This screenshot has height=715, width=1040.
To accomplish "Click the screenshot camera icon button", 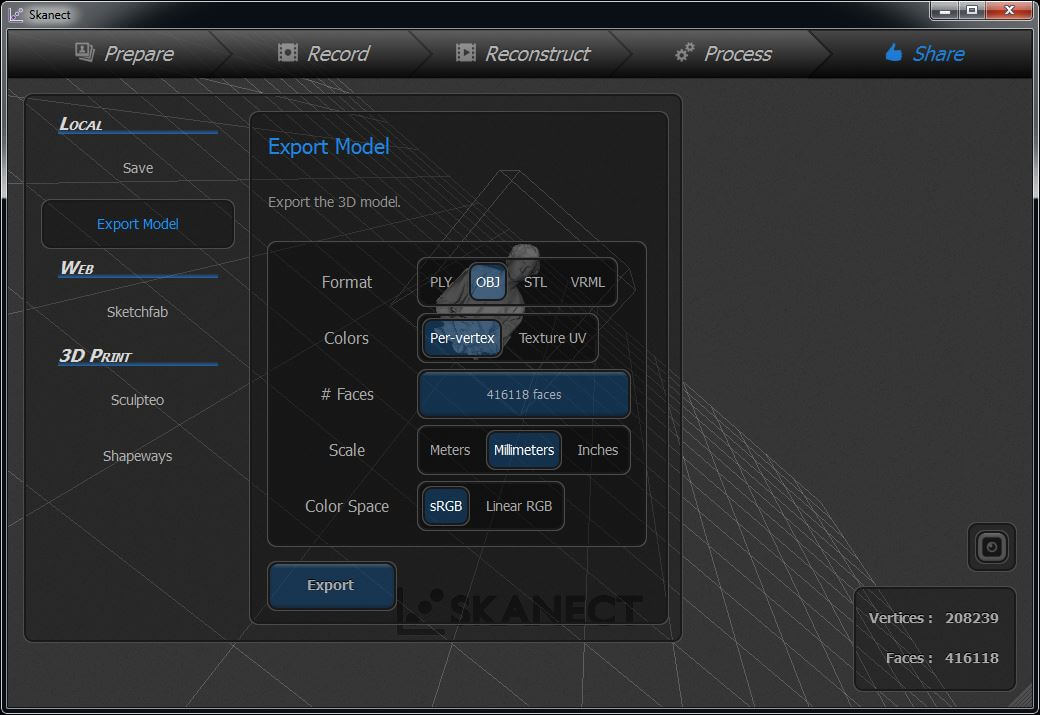I will (x=992, y=547).
